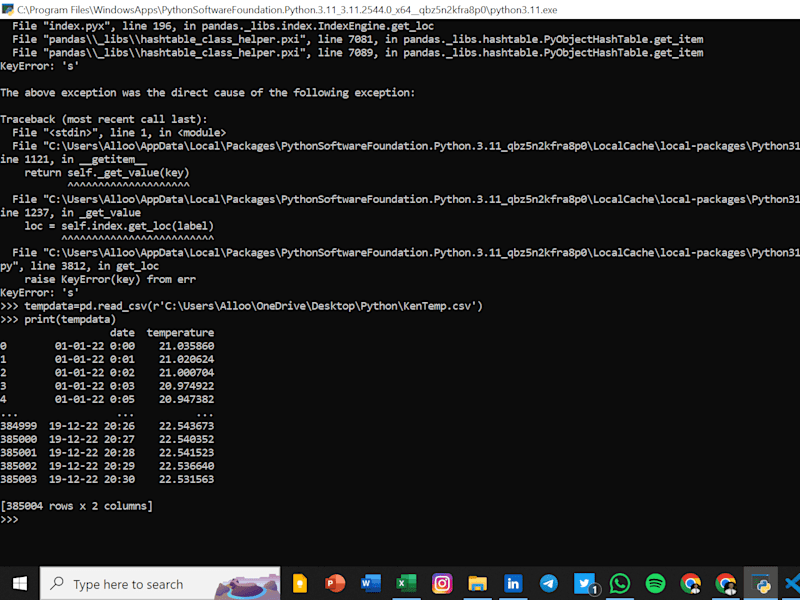This screenshot has width=800, height=600.
Task: Open the first Chrome profile icon
Action: pos(690,584)
